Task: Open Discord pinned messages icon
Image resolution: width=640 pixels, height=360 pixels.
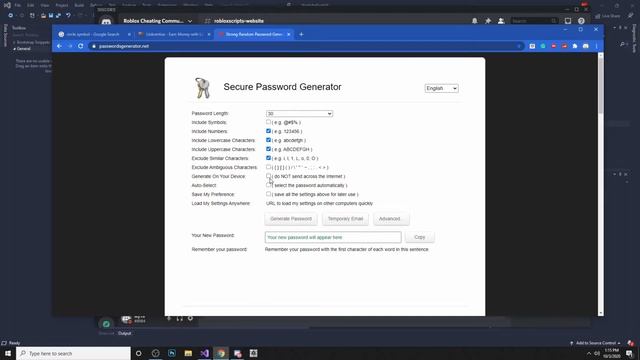Action: coord(488,21)
